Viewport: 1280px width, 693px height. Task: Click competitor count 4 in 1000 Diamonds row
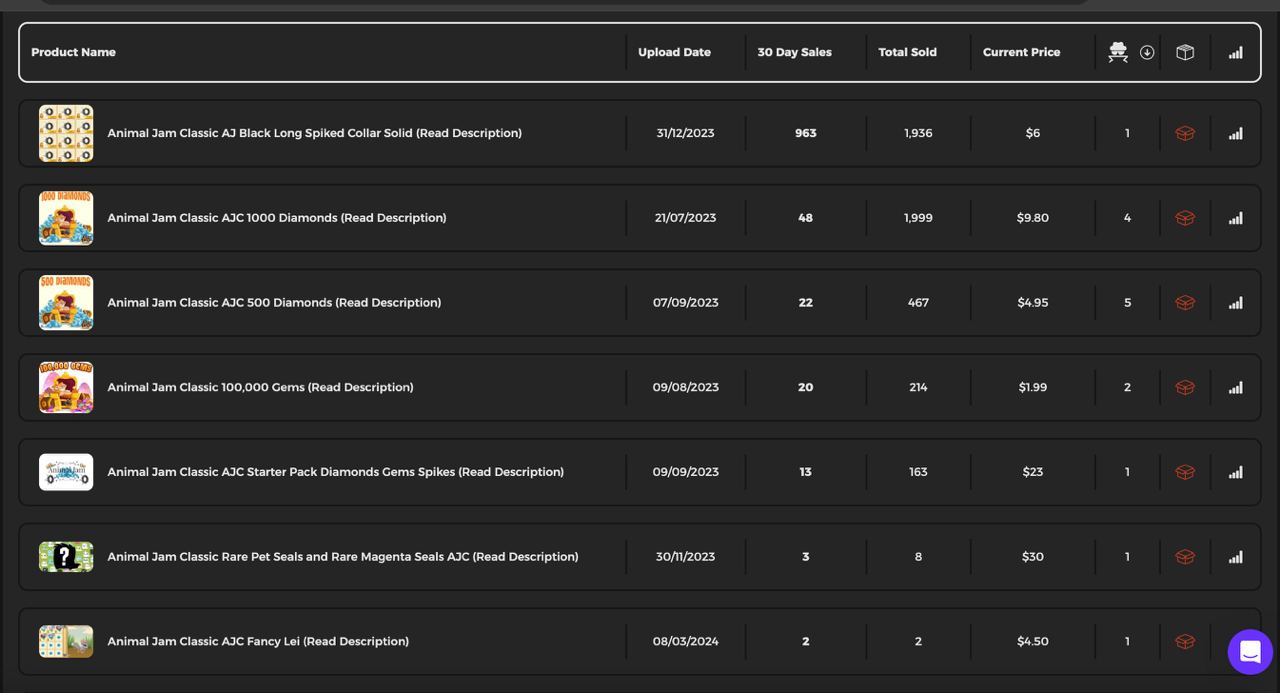(1127, 218)
